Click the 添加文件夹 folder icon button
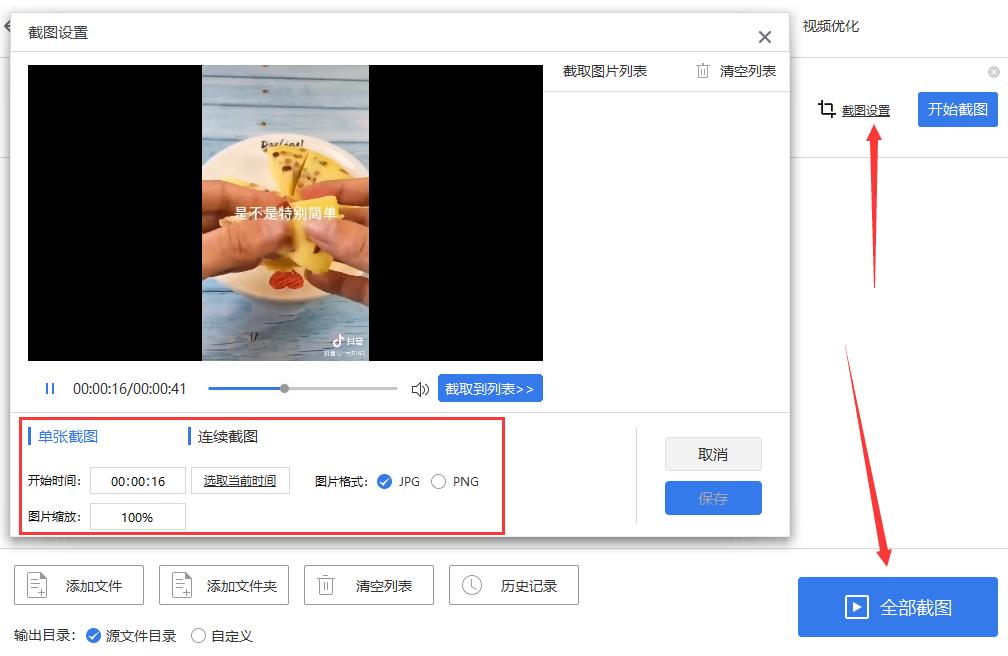Screen dimensions: 1008x656 224,585
